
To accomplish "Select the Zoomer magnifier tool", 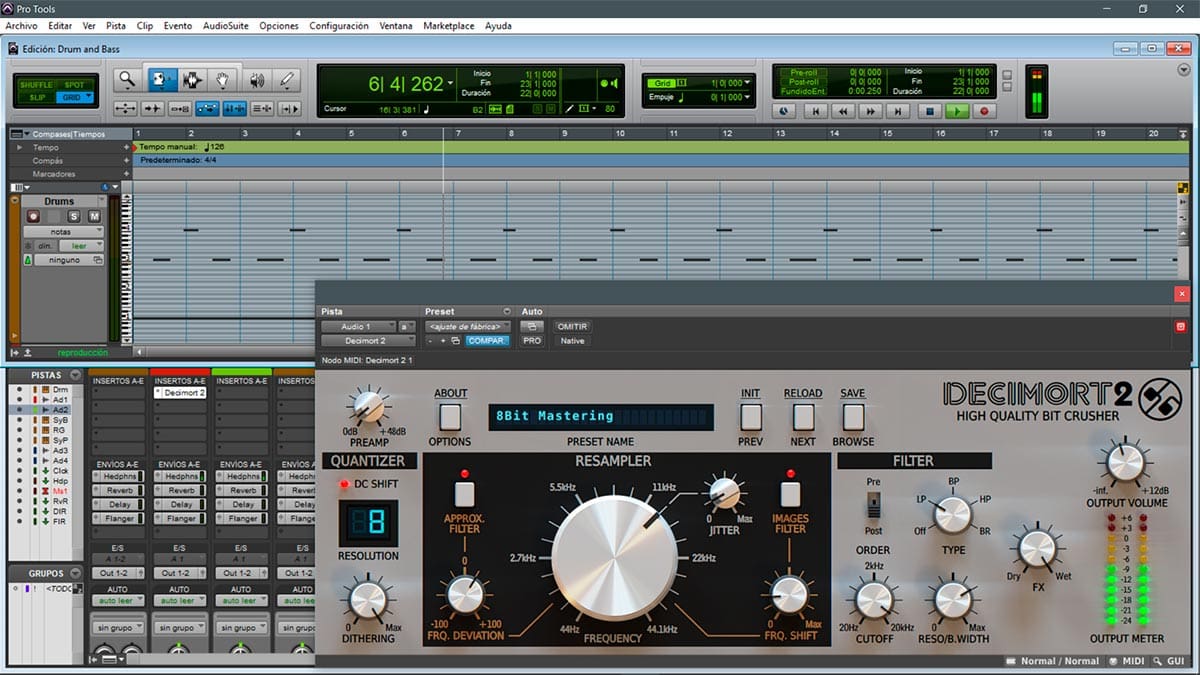I will tap(127, 80).
